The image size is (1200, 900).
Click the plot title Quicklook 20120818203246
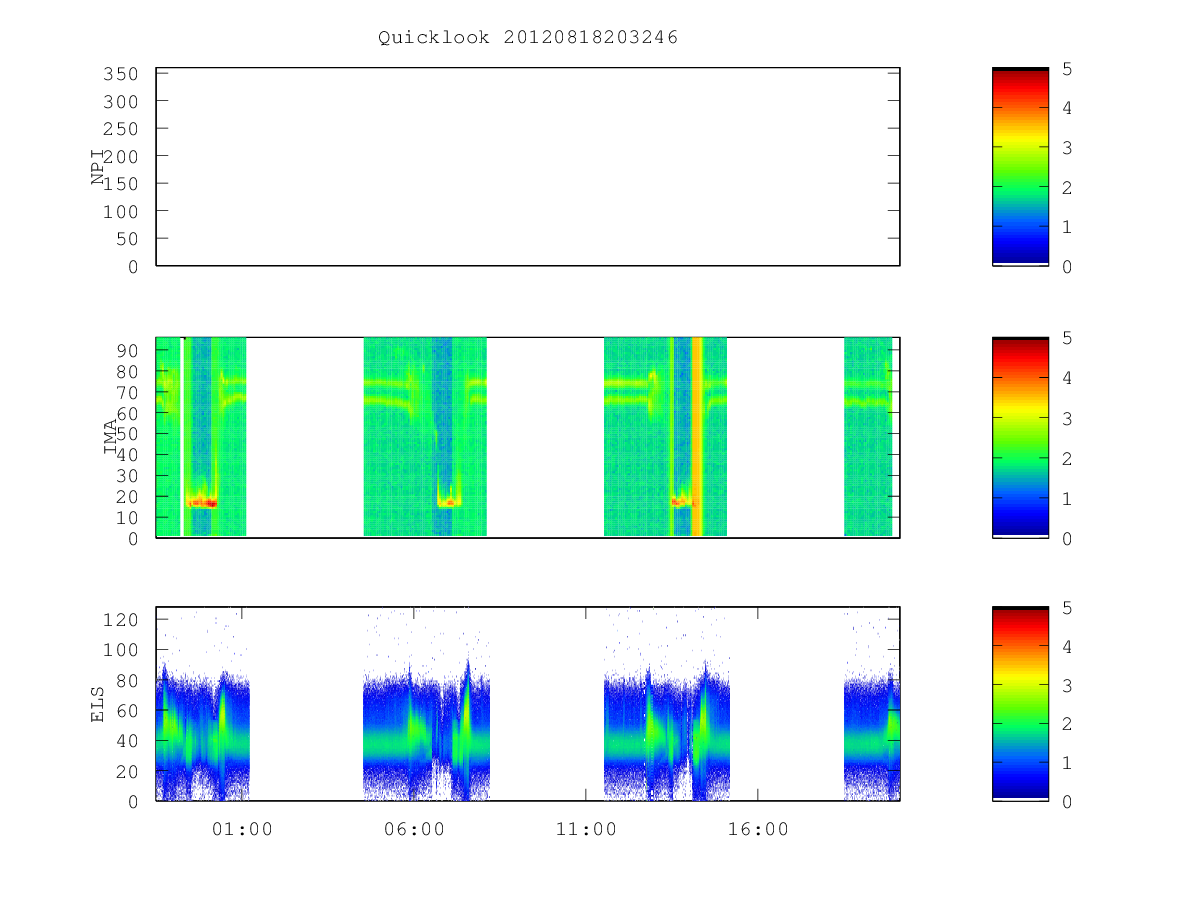point(528,38)
